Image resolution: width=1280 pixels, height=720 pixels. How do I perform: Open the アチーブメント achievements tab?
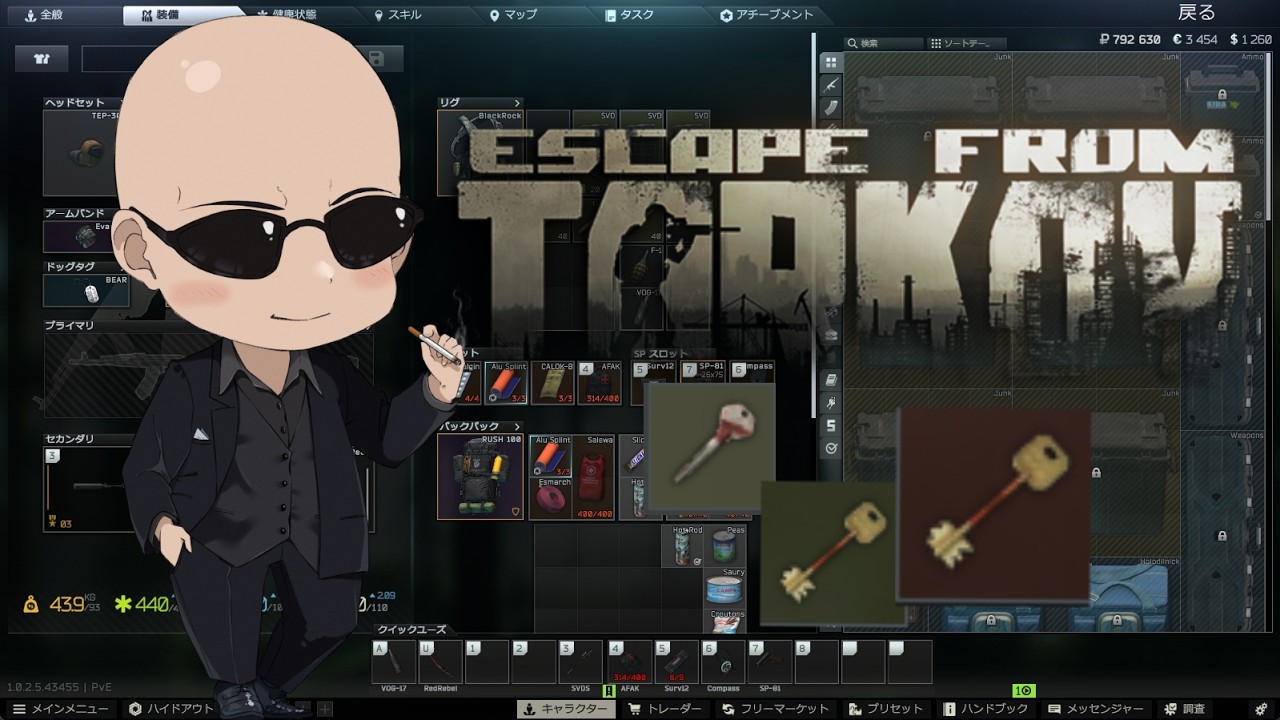click(767, 15)
